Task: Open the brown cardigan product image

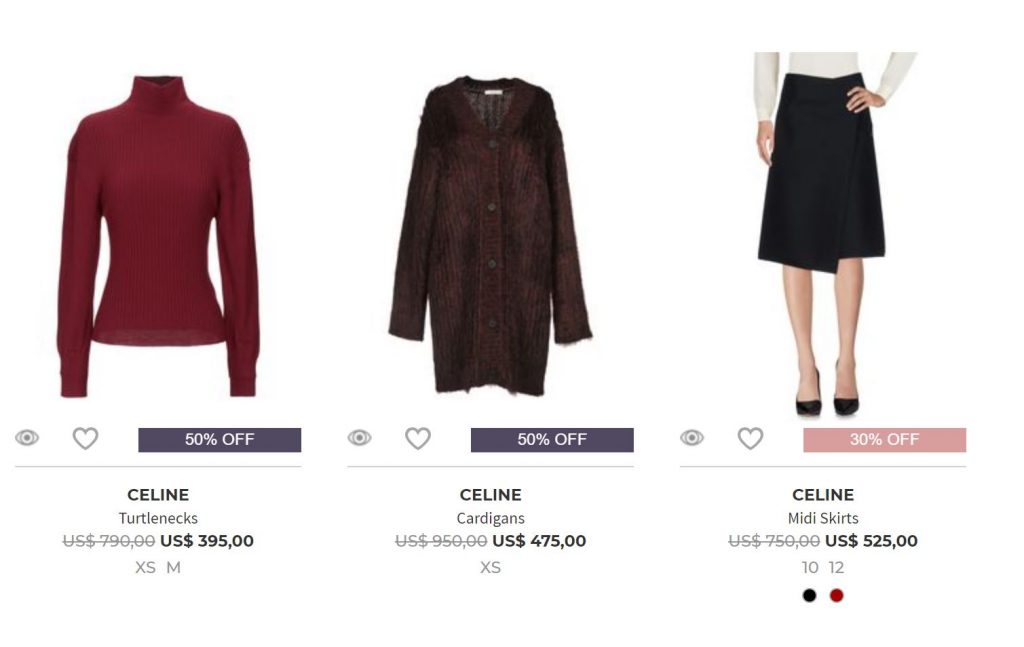Action: point(490,236)
